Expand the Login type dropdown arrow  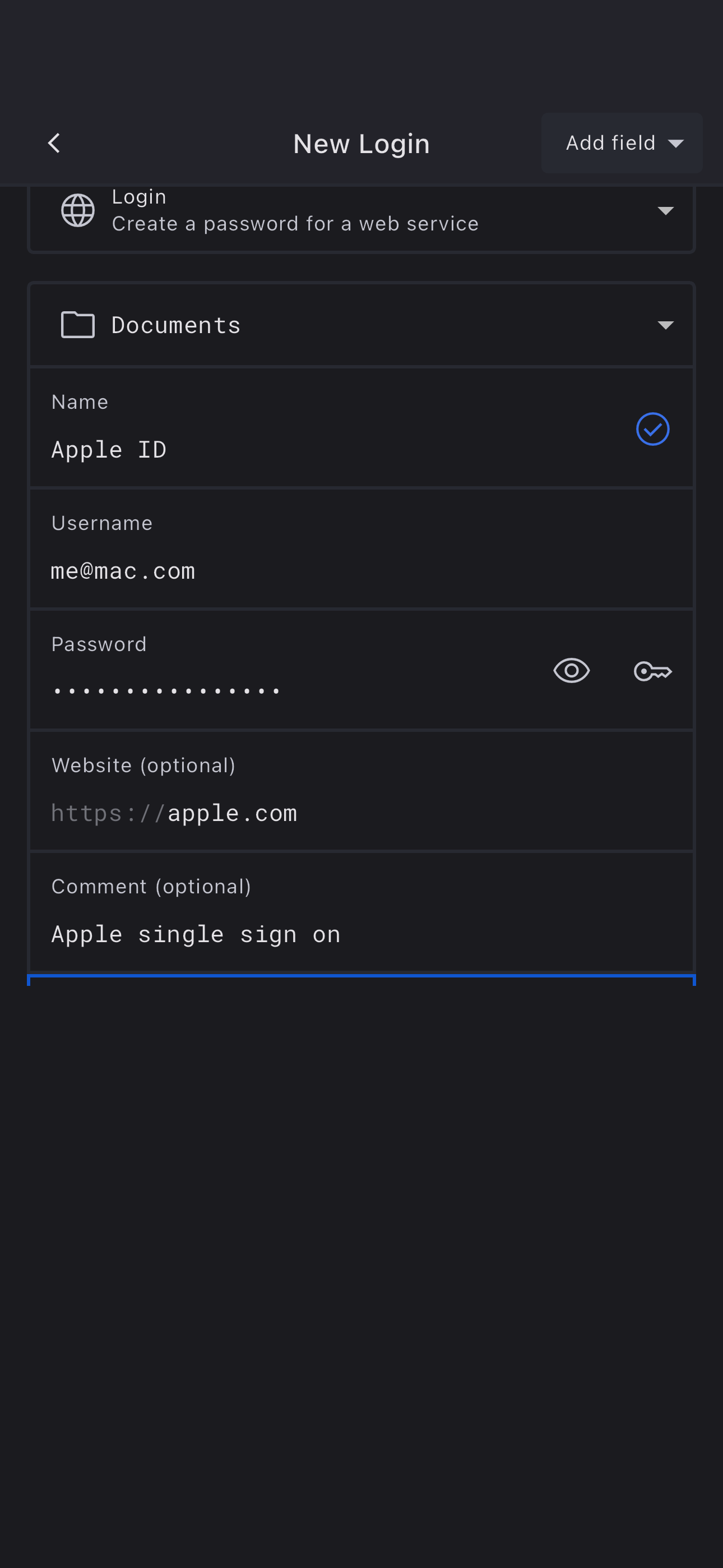click(665, 211)
